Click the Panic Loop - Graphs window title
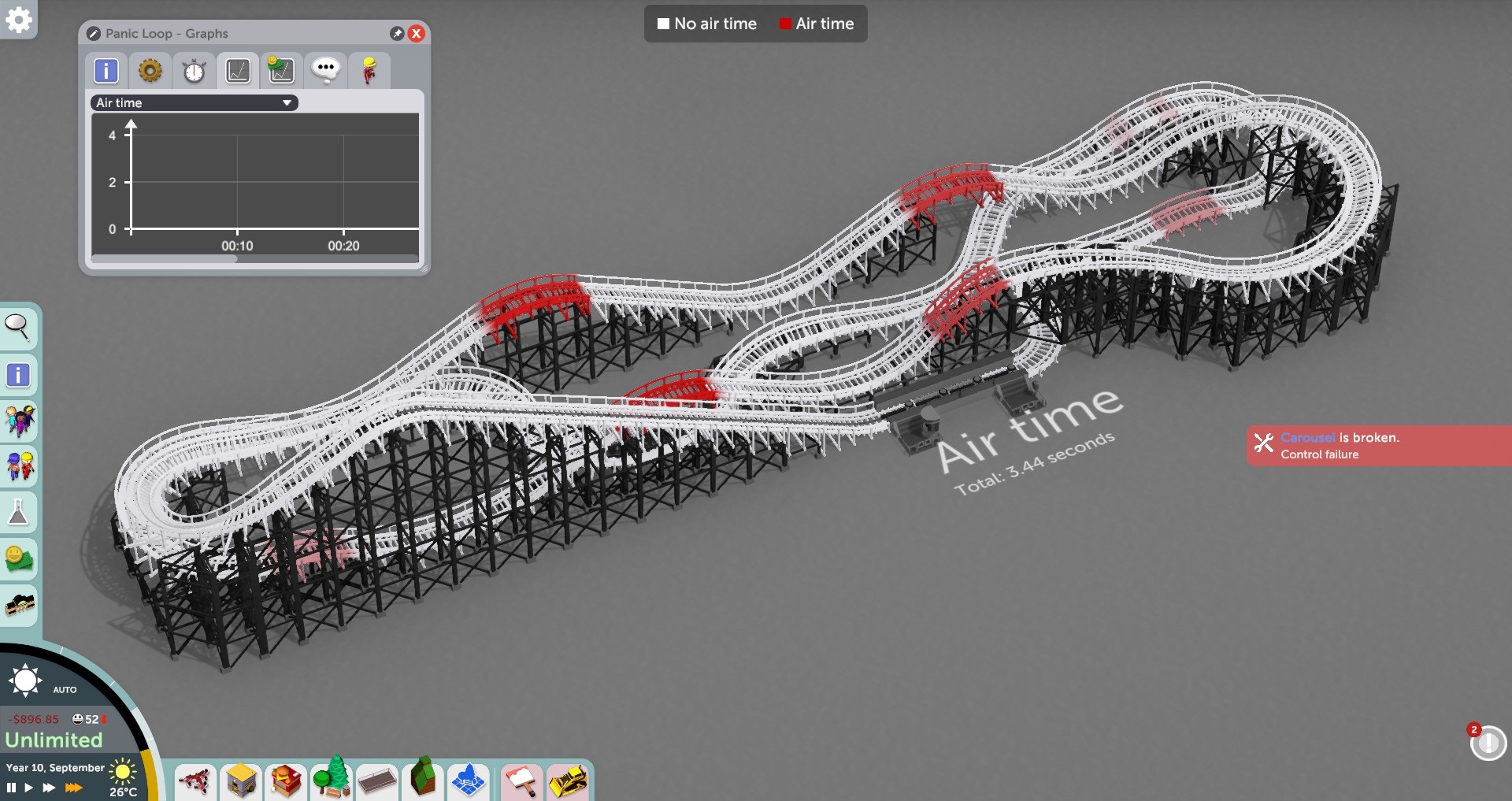 click(167, 34)
